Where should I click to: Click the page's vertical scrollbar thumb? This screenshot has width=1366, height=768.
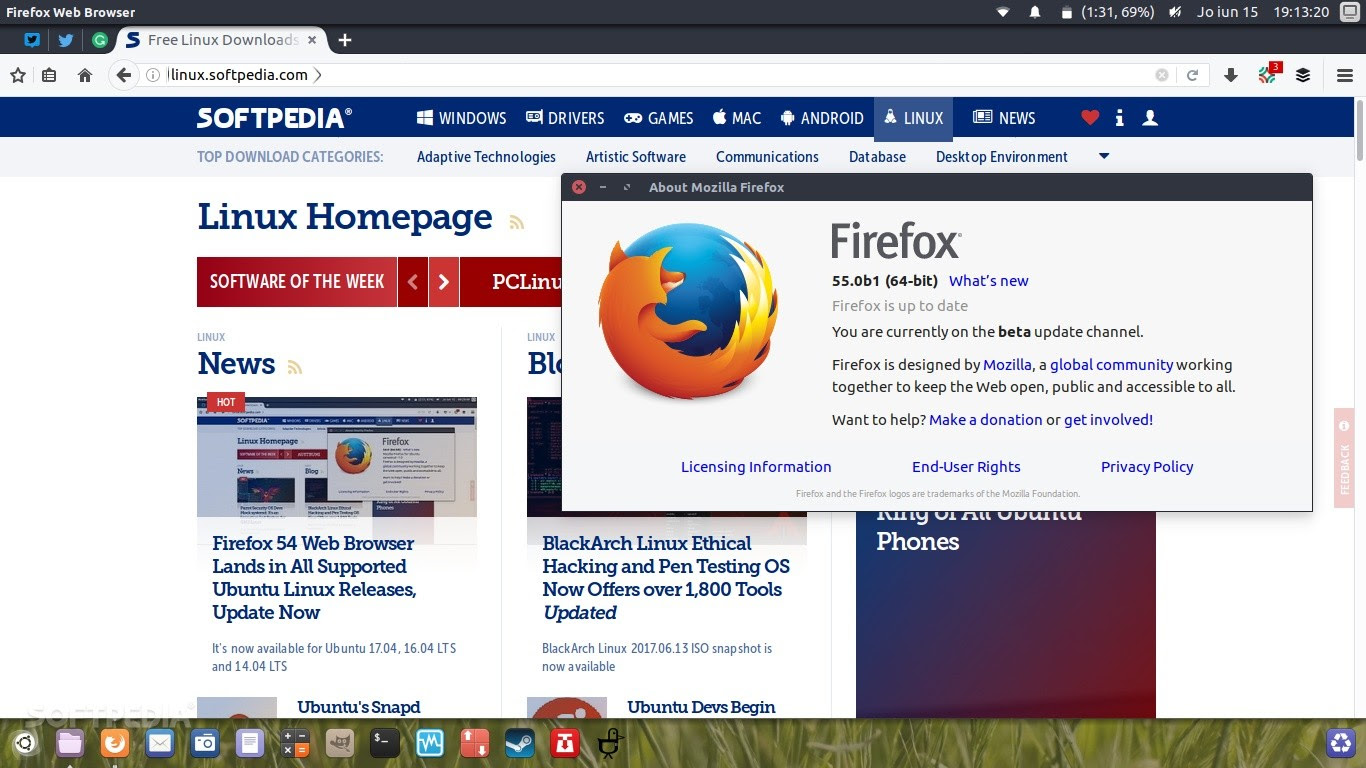[1360, 129]
